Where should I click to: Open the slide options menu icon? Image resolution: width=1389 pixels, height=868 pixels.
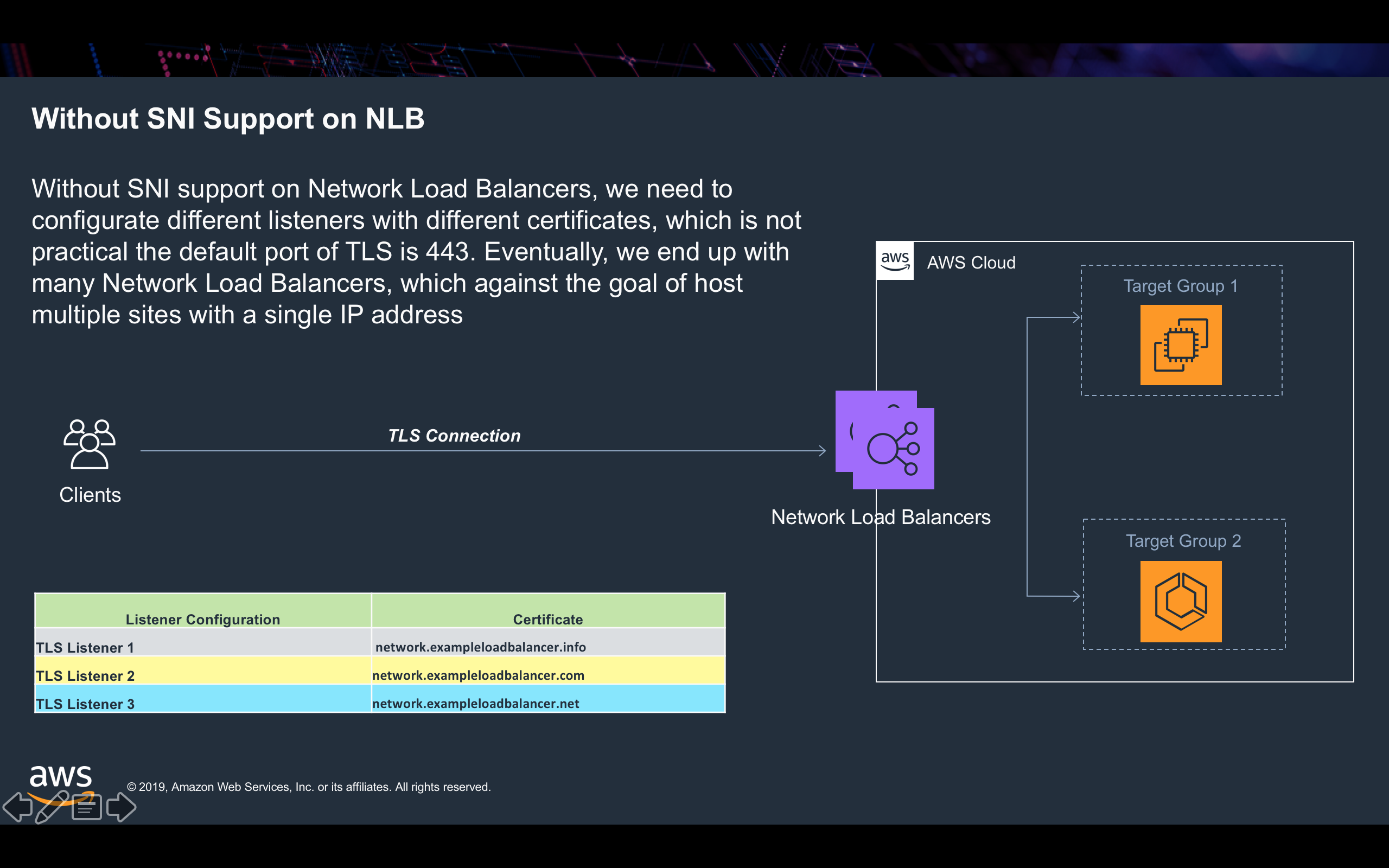pos(87,807)
